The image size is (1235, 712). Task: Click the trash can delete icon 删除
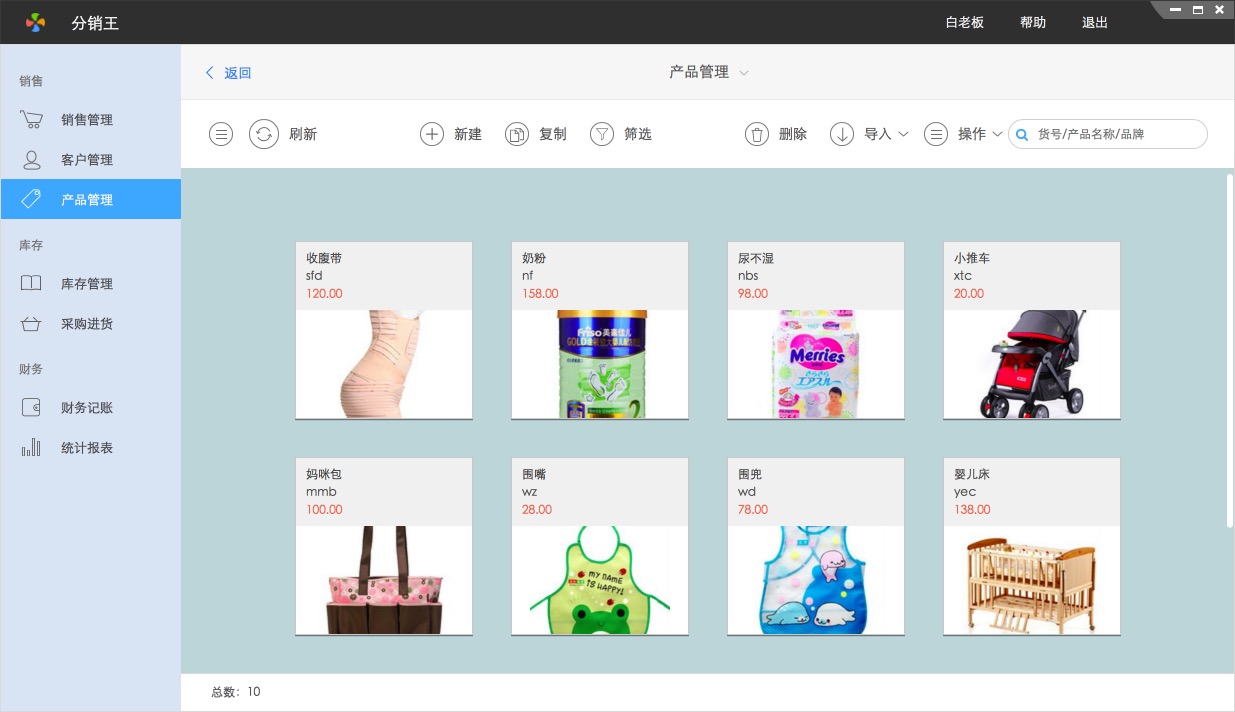(757, 134)
